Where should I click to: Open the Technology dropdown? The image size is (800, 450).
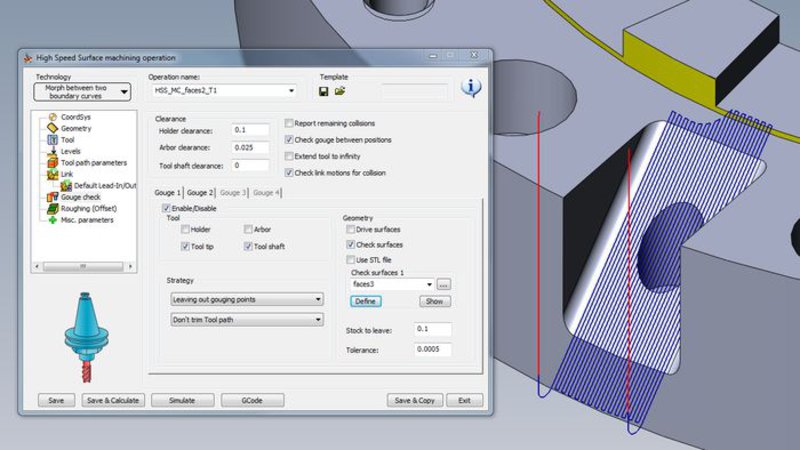click(x=83, y=92)
